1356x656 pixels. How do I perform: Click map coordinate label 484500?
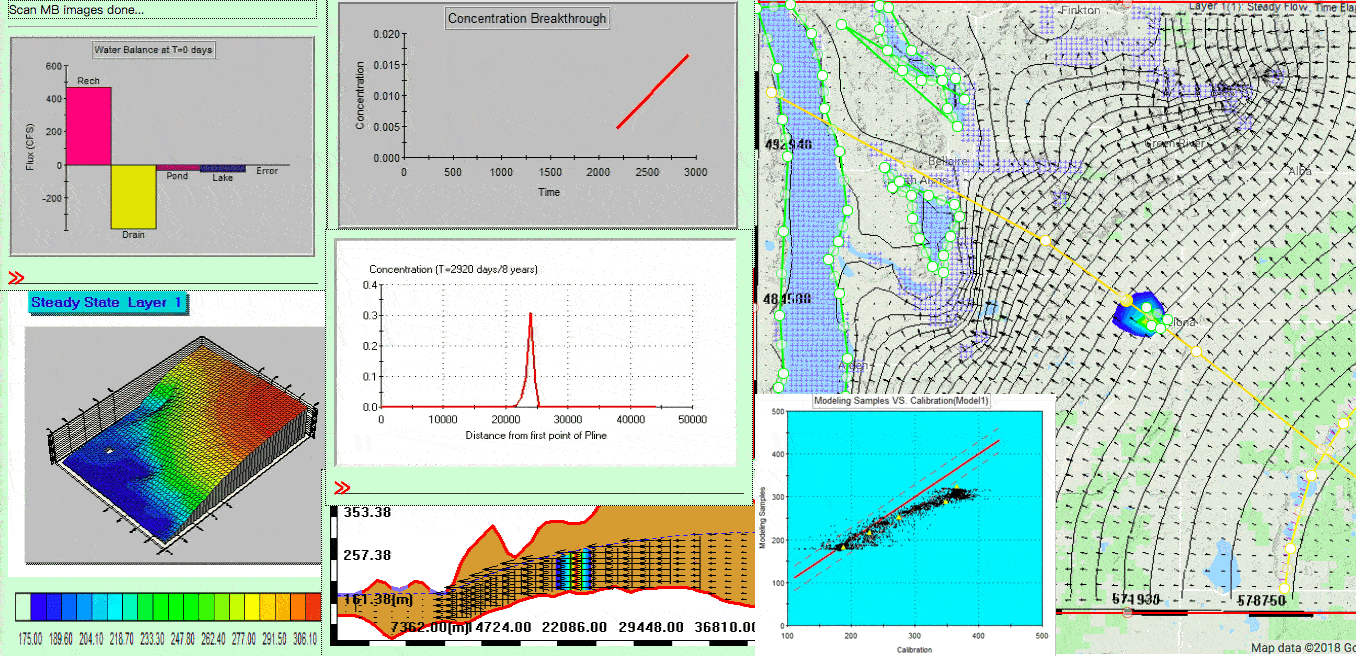[x=789, y=298]
